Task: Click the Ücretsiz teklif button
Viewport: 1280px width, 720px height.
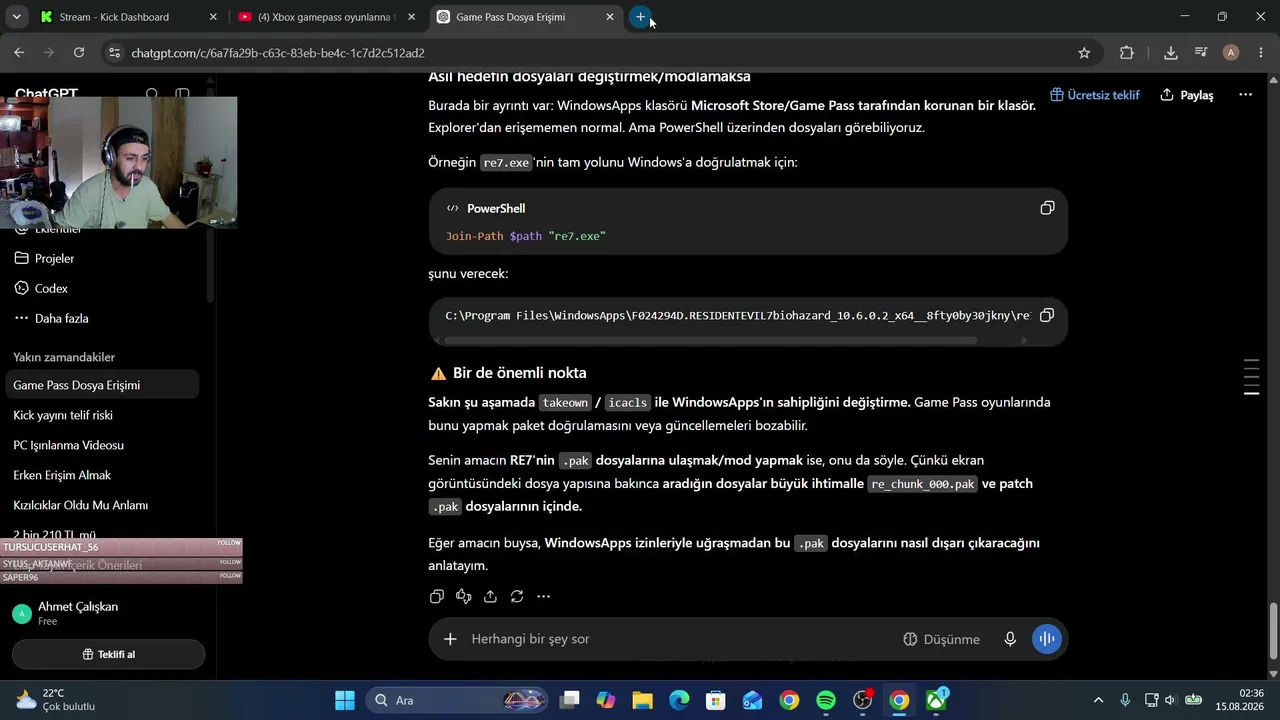Action: click(x=1095, y=95)
